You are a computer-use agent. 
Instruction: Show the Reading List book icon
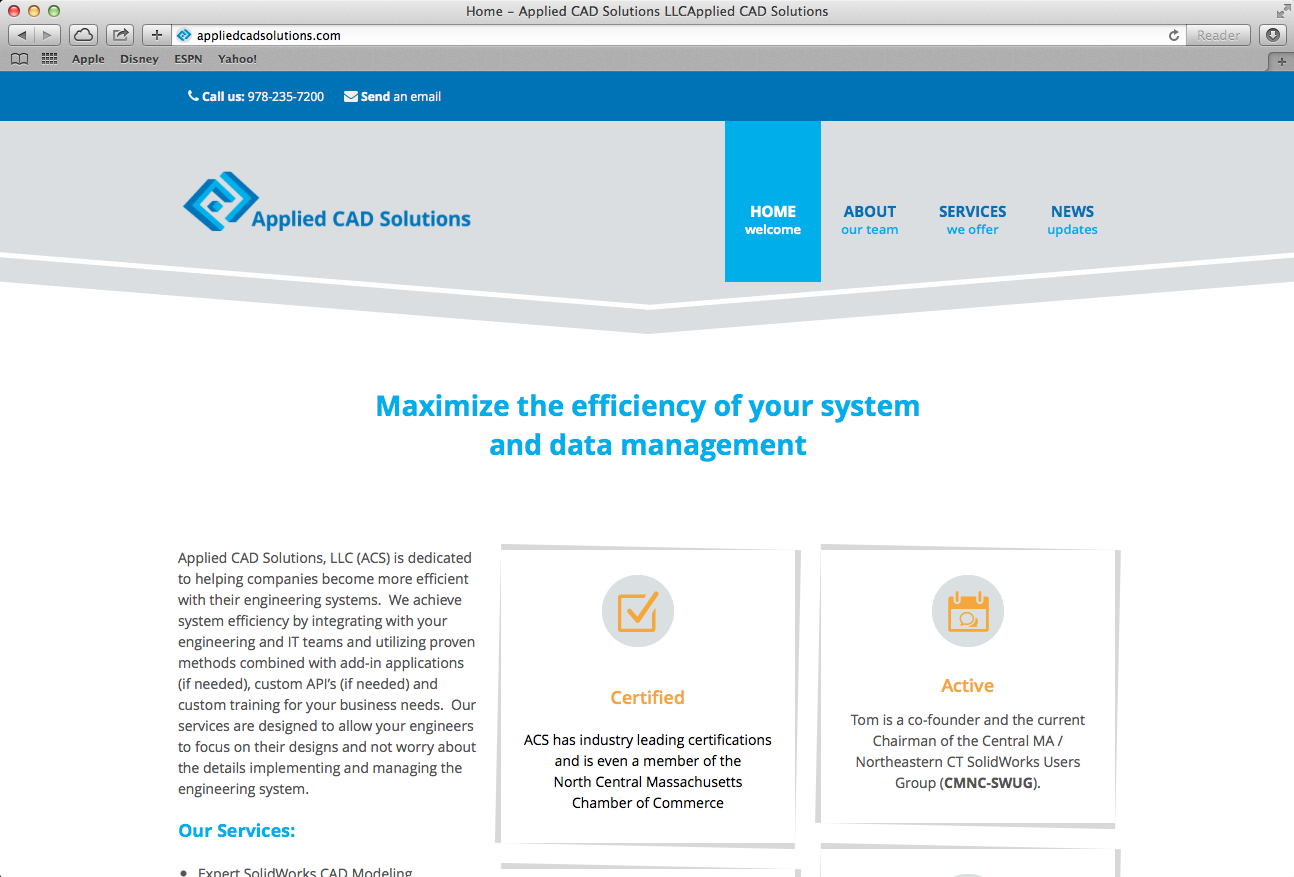point(19,59)
